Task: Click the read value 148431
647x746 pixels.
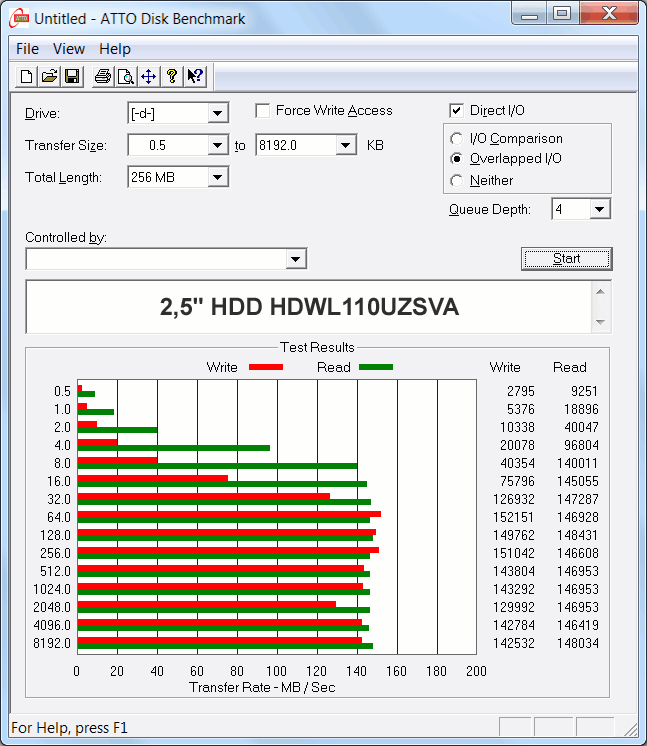Action: (x=578, y=535)
